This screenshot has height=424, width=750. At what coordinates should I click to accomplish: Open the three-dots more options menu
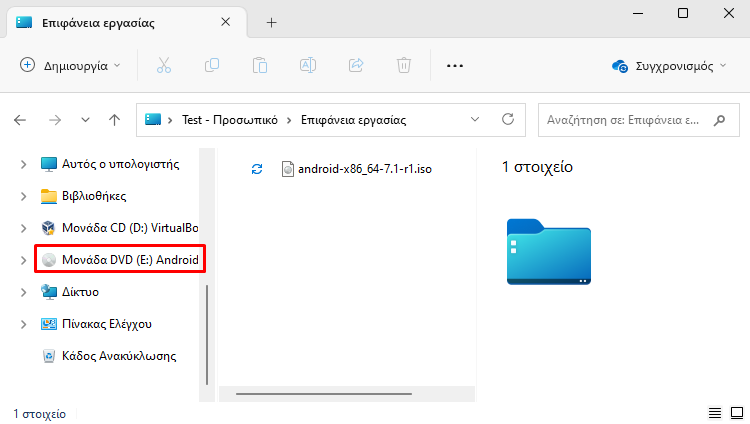coord(454,66)
